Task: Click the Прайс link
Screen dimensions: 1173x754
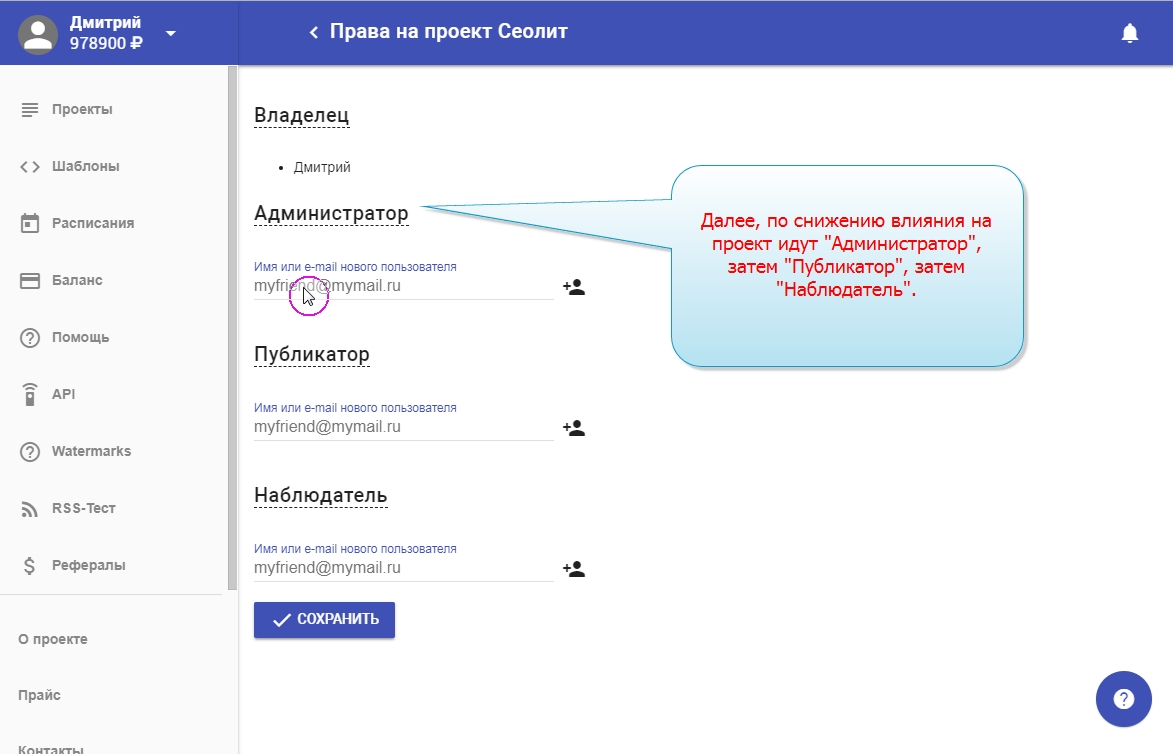Action: [x=39, y=695]
